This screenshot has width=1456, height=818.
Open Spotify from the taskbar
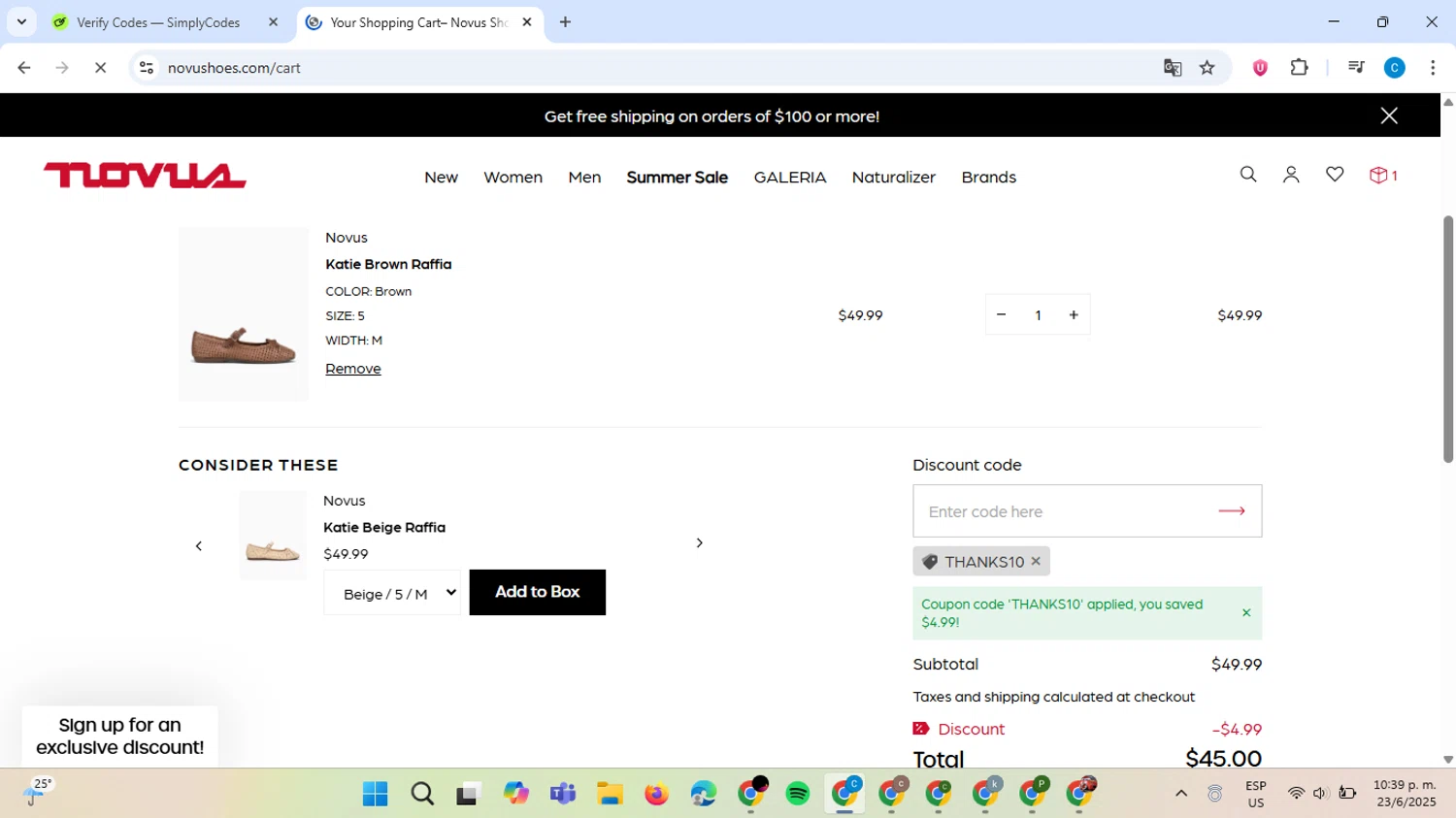tap(798, 794)
